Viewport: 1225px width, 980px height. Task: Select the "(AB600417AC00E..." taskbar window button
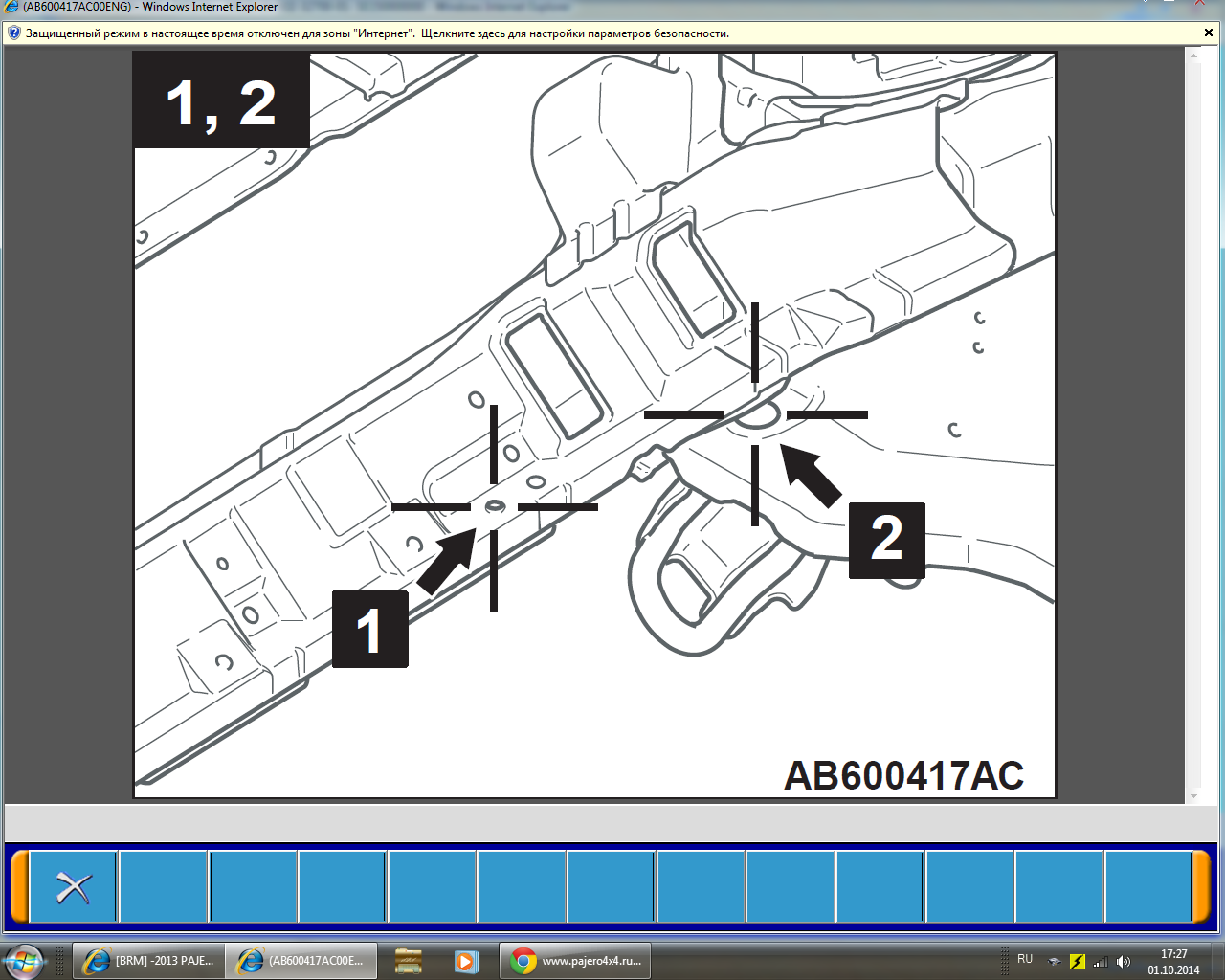301,961
